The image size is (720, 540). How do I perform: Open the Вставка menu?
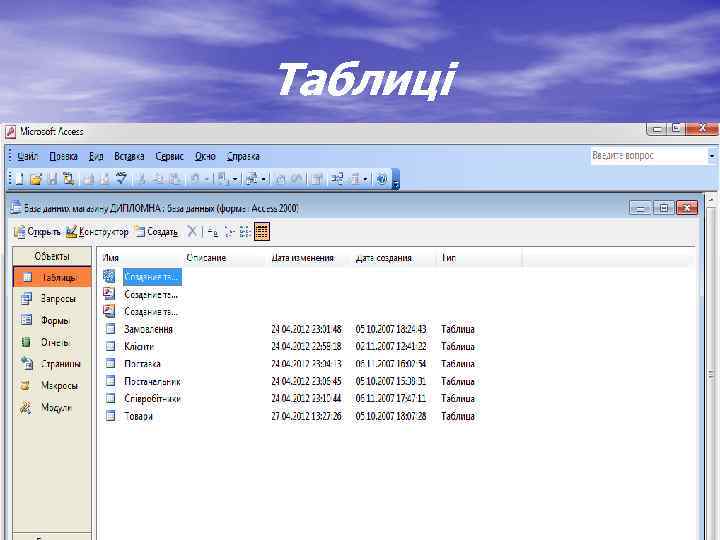[129, 156]
